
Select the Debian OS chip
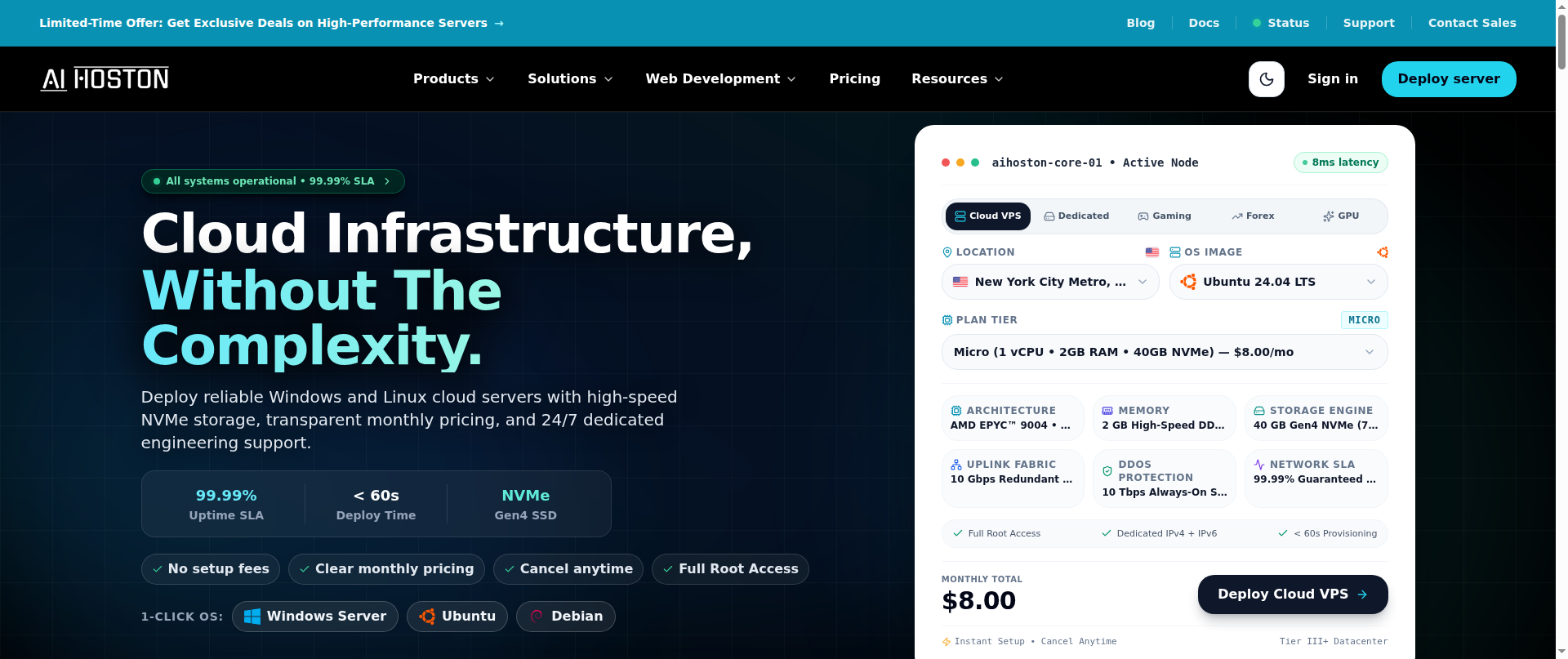[x=566, y=617]
